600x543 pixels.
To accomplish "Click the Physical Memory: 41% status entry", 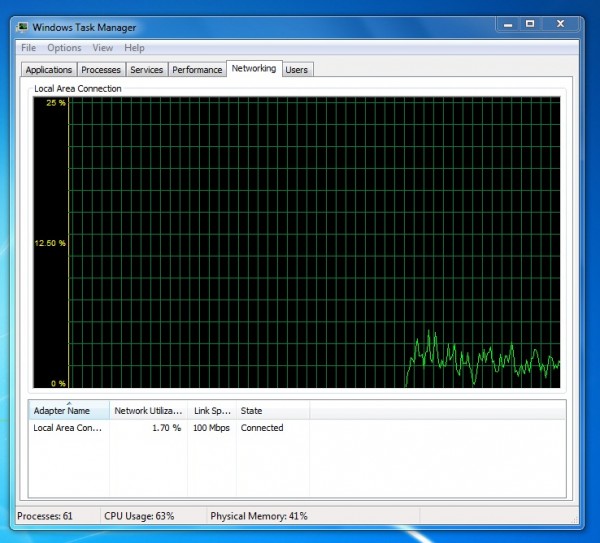I will [x=259, y=516].
